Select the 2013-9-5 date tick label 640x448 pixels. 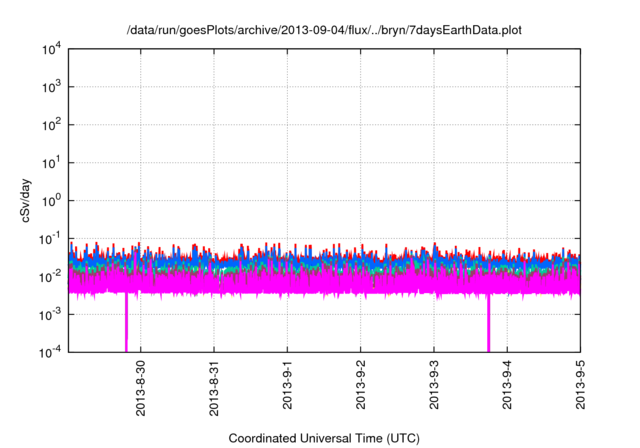(580, 384)
